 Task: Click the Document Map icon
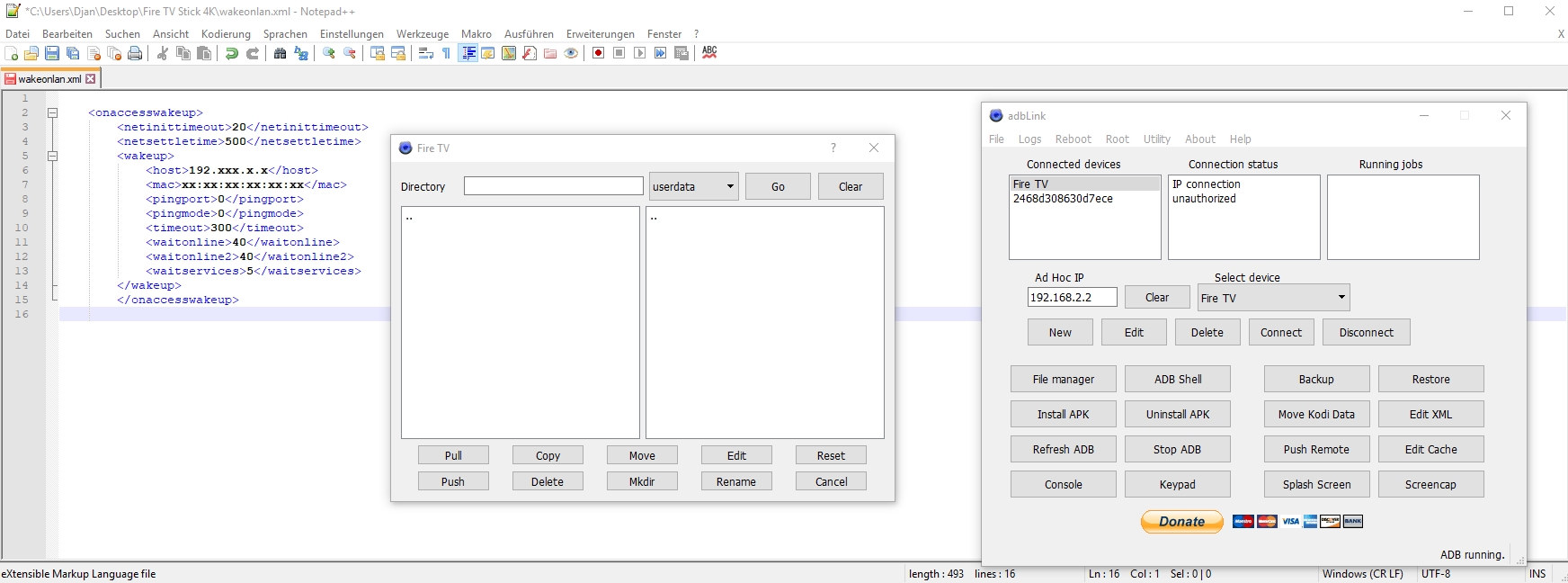click(x=509, y=53)
